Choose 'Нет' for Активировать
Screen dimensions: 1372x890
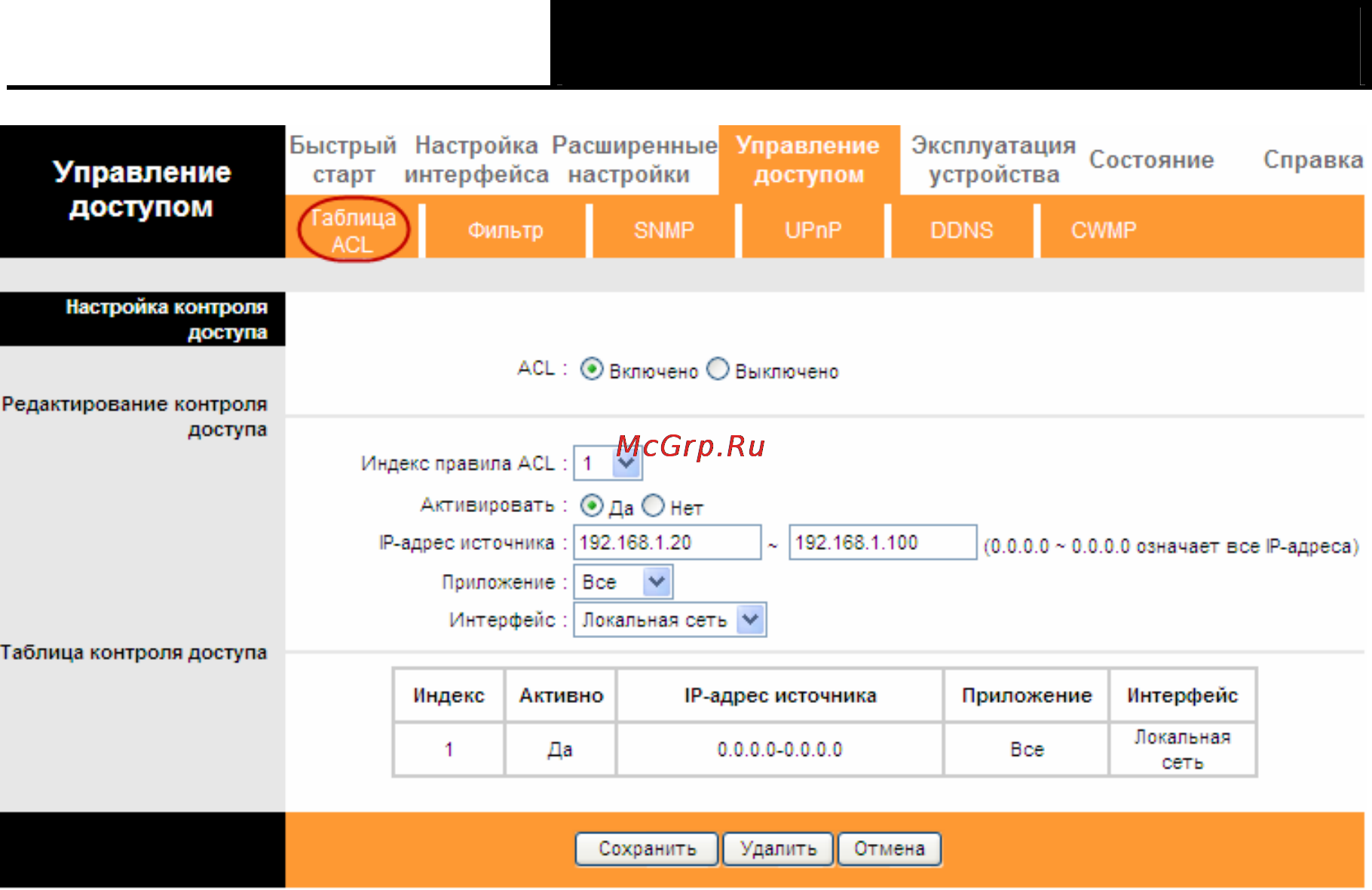pos(653,506)
